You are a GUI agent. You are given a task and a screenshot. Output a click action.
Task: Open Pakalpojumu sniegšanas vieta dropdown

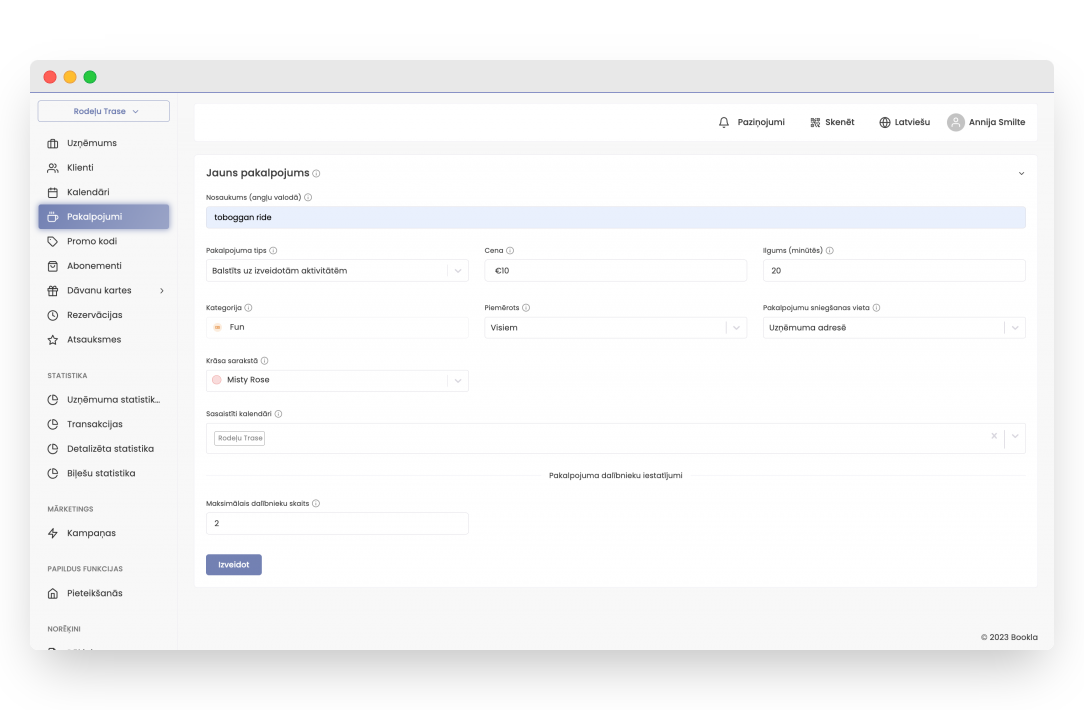tap(1015, 328)
